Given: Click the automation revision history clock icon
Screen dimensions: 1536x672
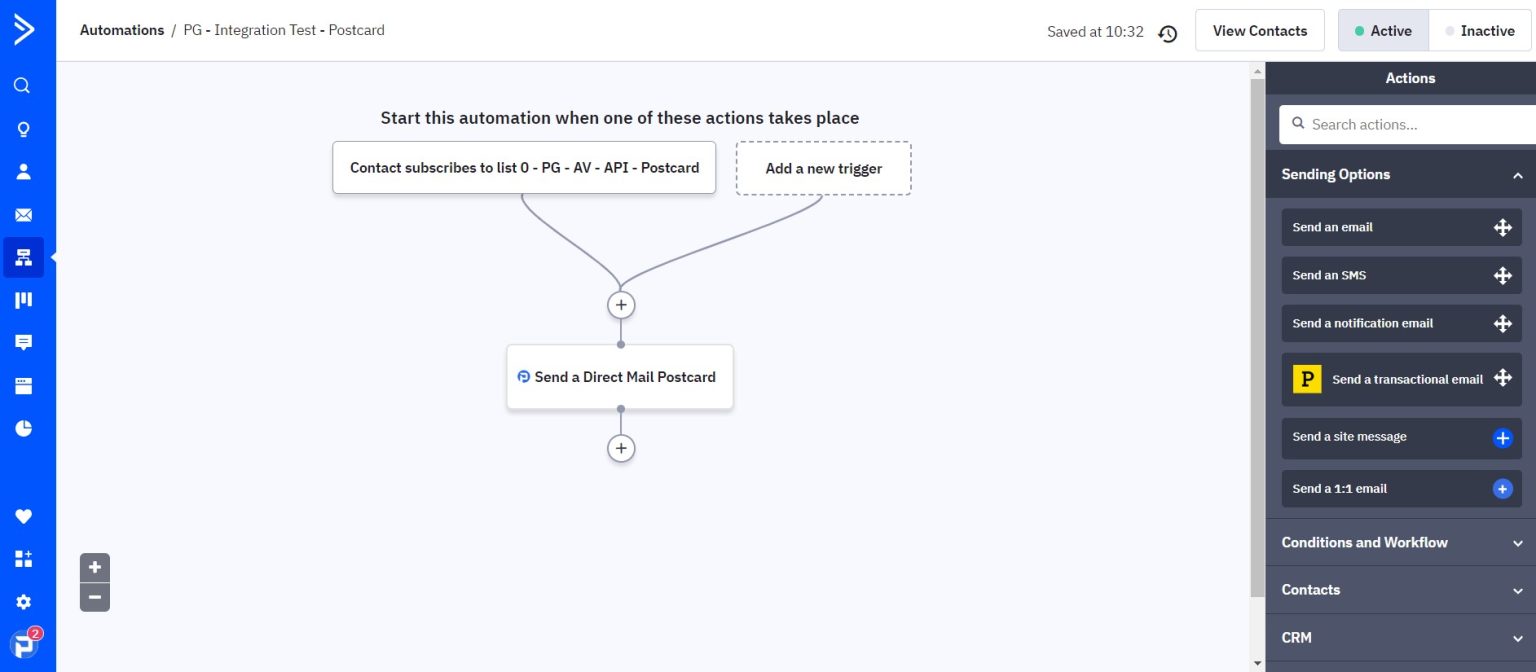Looking at the screenshot, I should [x=1167, y=33].
